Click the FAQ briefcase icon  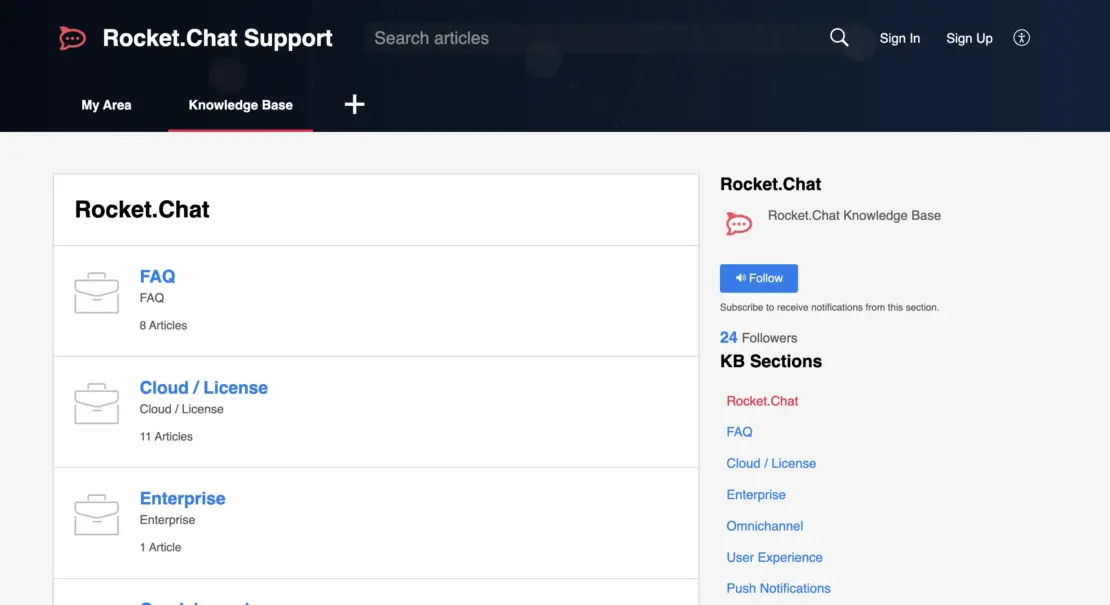coord(96,291)
